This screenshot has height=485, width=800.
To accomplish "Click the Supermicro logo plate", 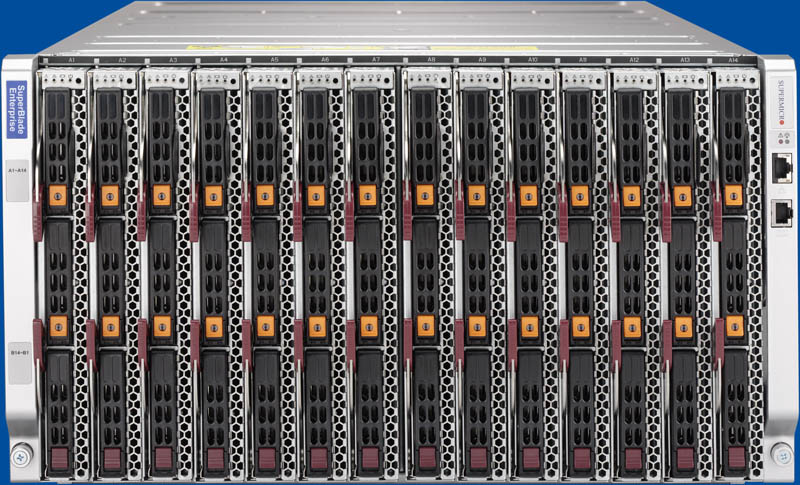I will point(782,102).
